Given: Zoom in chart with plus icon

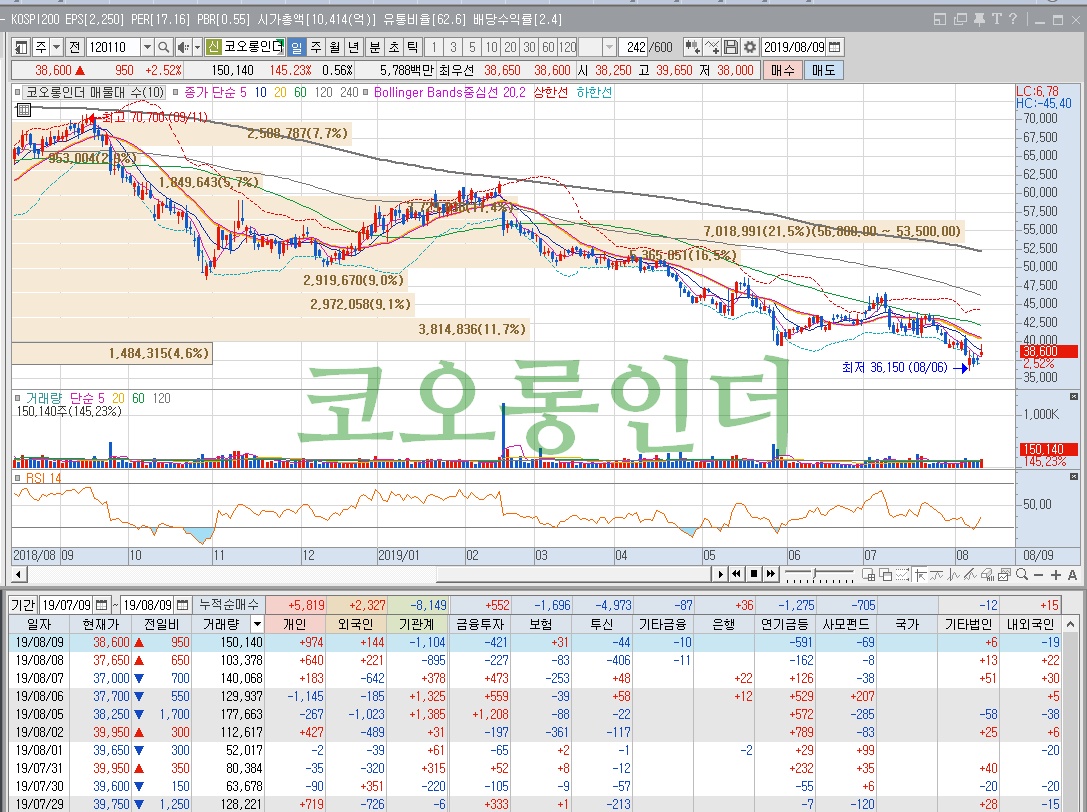Looking at the screenshot, I should [x=1055, y=575].
